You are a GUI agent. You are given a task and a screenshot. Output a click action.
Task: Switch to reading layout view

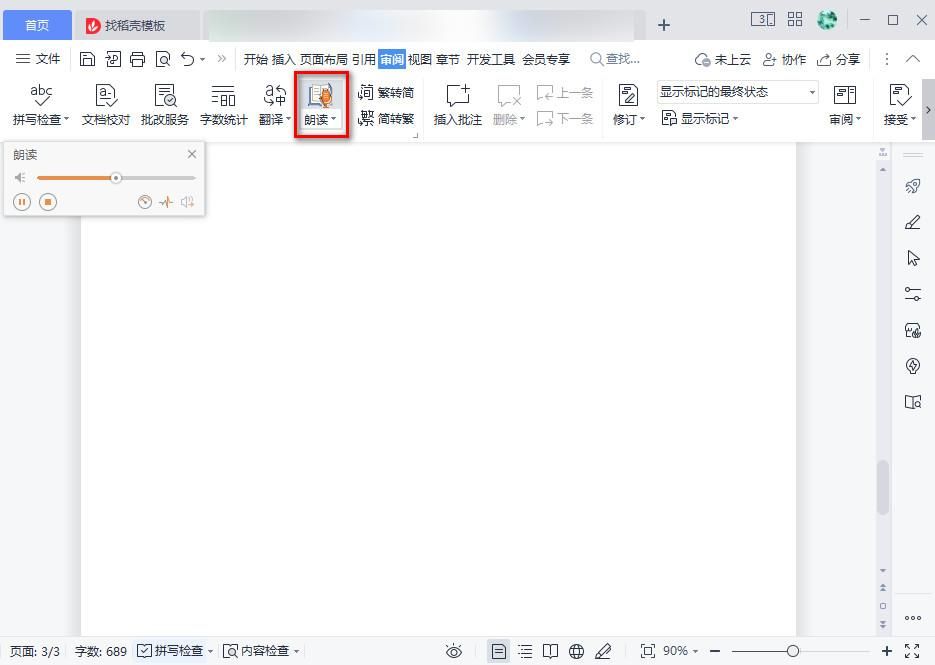(x=550, y=651)
